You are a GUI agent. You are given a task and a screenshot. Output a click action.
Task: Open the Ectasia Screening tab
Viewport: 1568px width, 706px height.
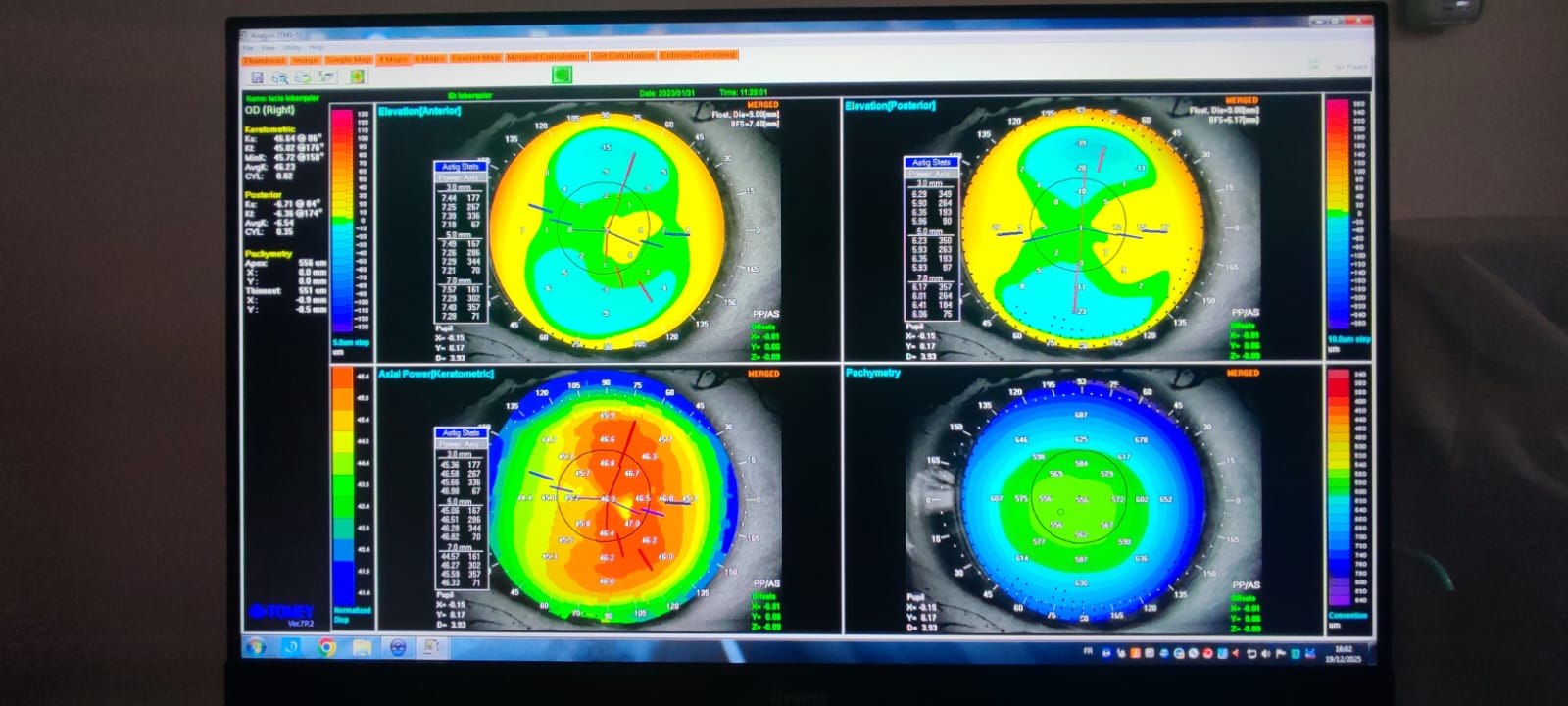698,55
